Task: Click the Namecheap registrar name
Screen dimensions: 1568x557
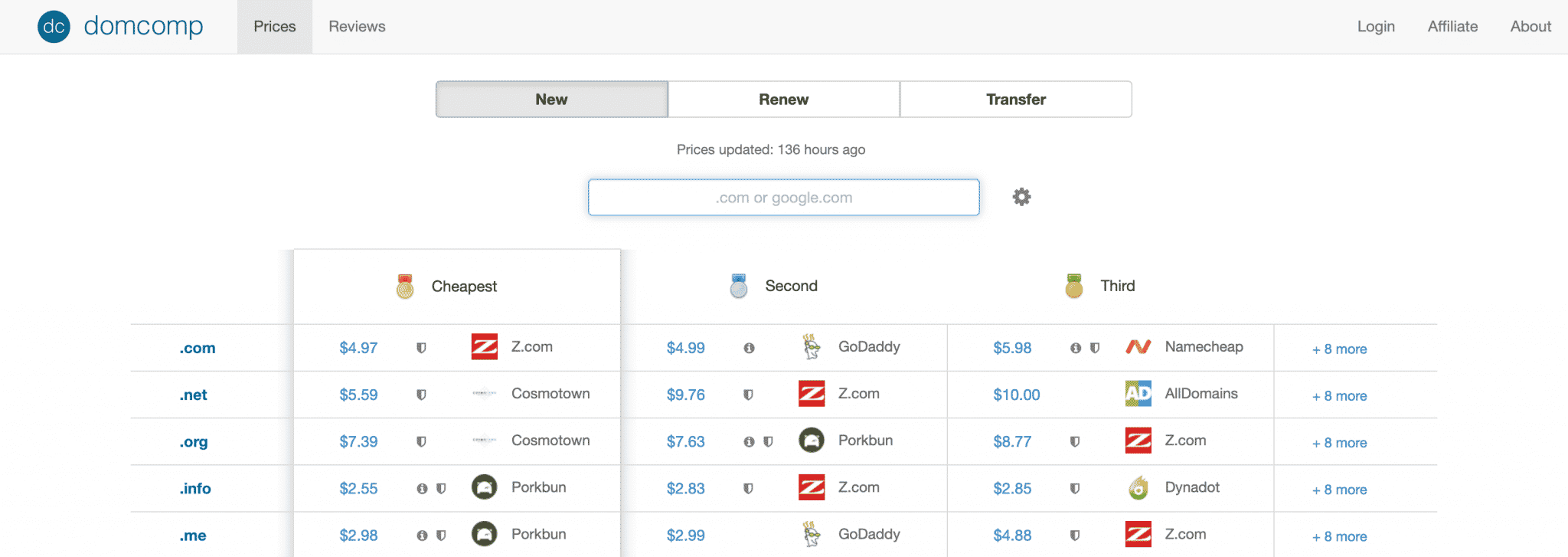Action: 1204,347
